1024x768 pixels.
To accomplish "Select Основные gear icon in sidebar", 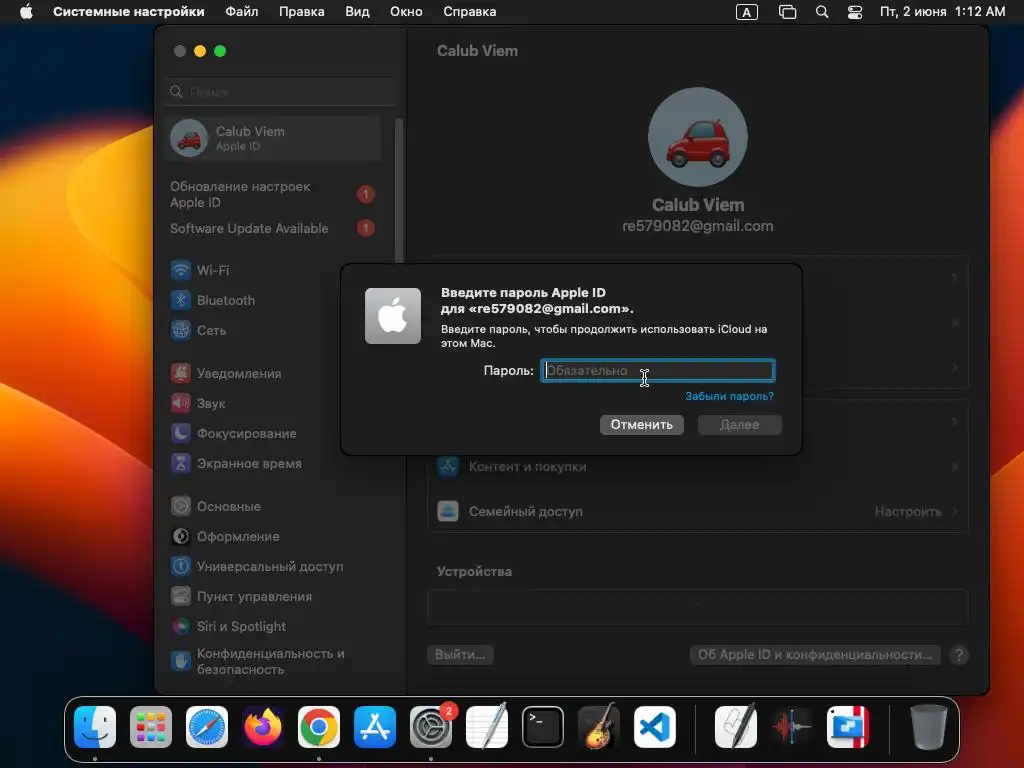I will [x=181, y=506].
